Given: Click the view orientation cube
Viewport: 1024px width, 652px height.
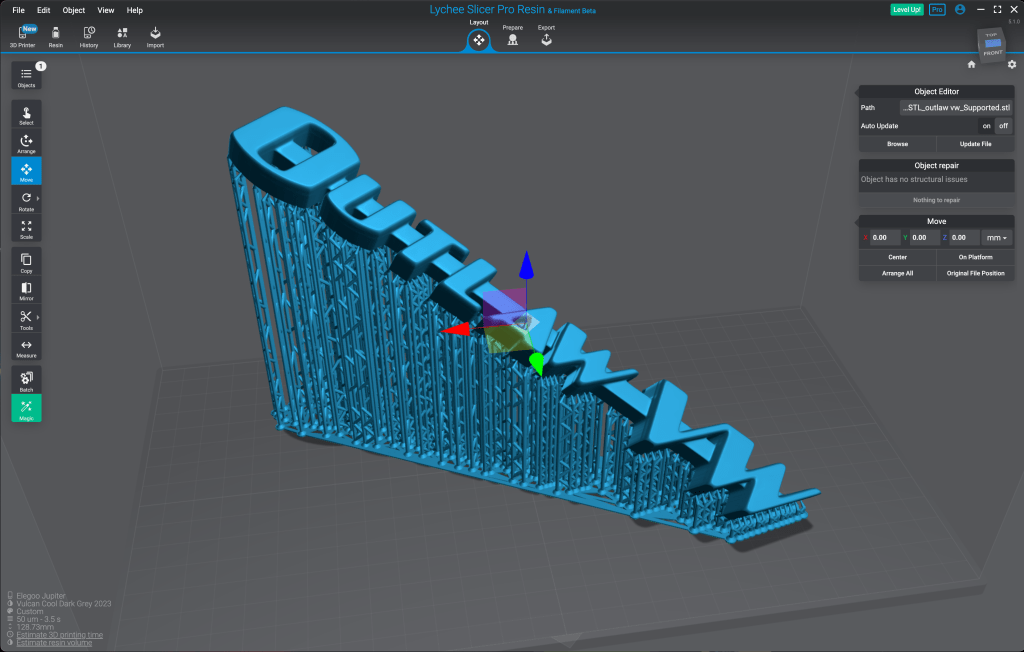Looking at the screenshot, I should (x=990, y=46).
